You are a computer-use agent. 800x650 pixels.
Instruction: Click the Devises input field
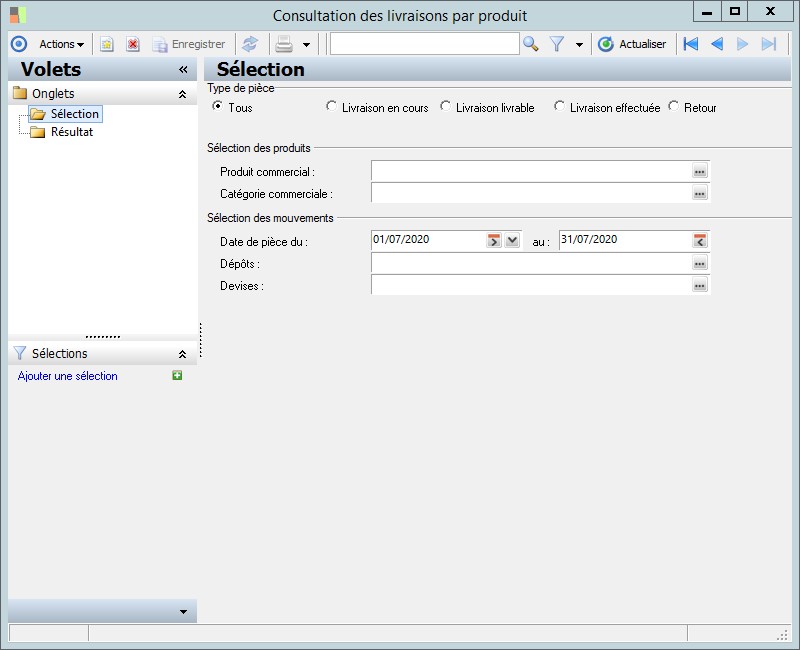click(x=531, y=285)
